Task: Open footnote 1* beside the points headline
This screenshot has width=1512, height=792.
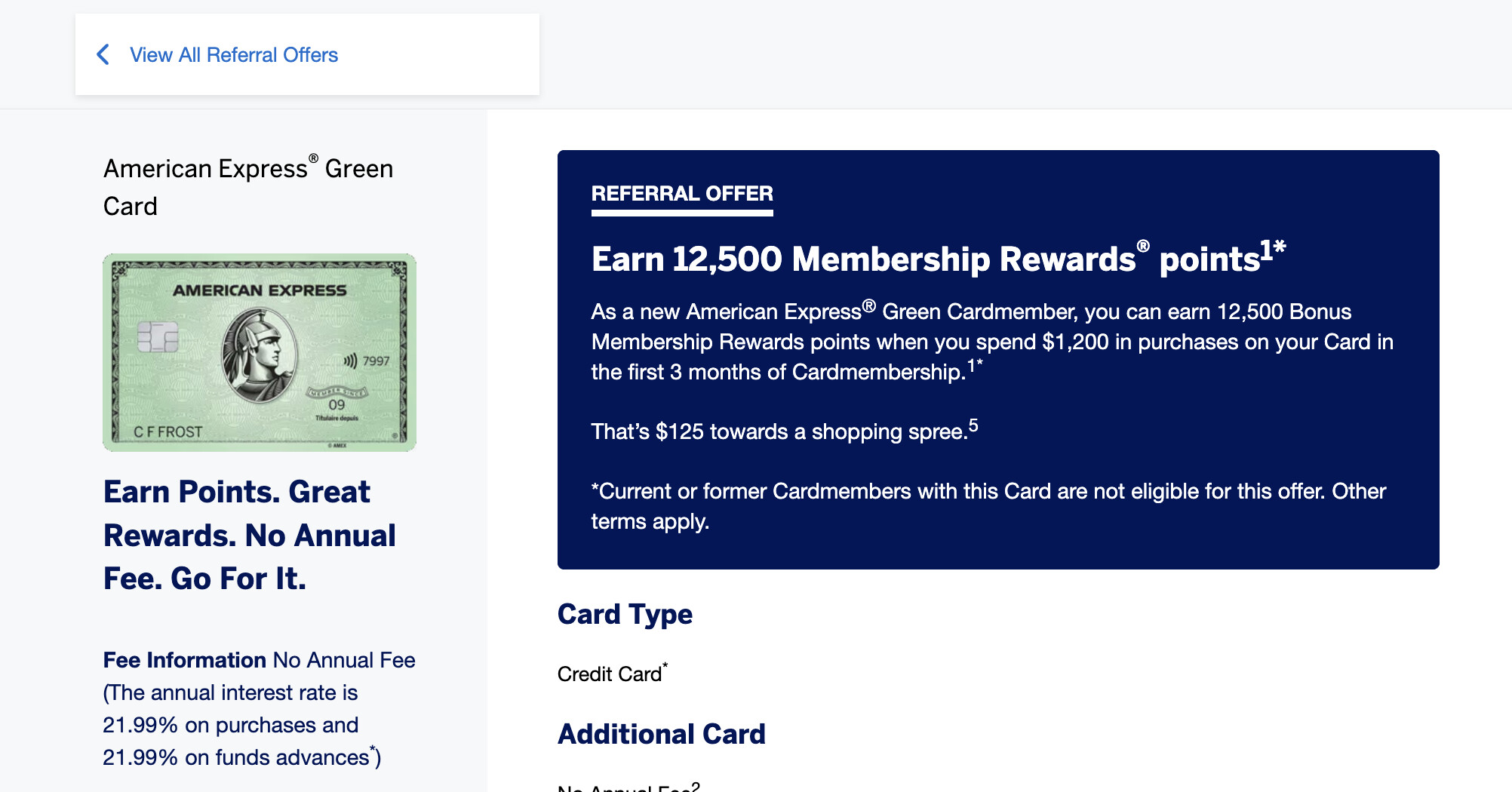Action: 1273,250
